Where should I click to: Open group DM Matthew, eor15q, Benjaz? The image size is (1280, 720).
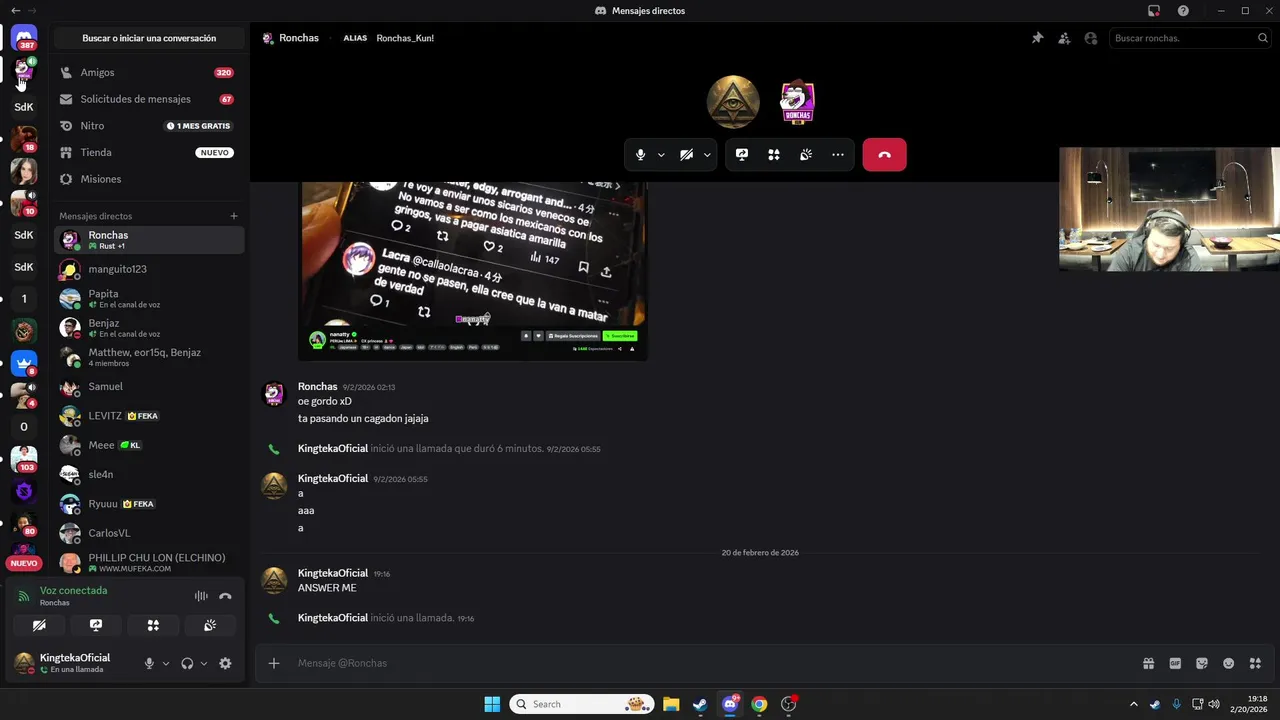point(149,357)
